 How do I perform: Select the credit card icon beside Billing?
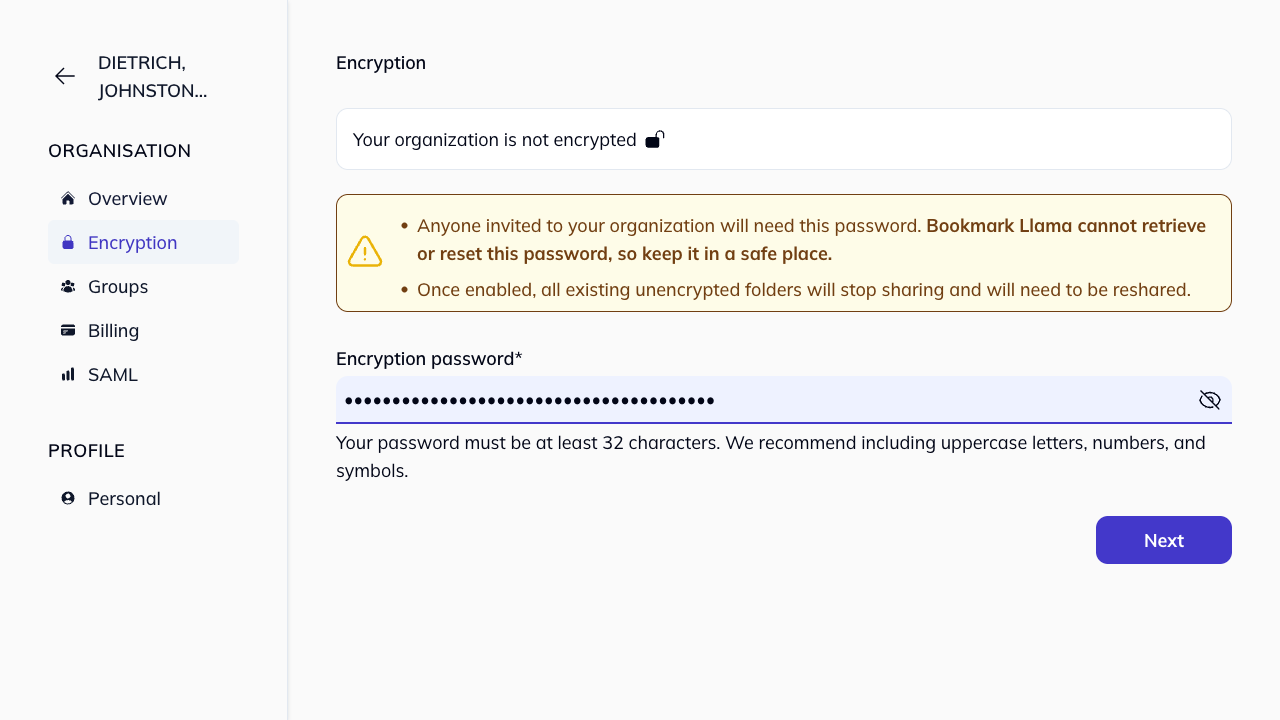point(67,330)
